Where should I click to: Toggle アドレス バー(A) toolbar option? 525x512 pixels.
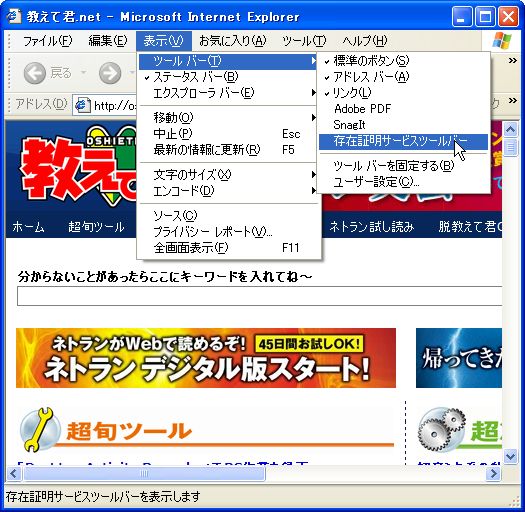coord(403,77)
